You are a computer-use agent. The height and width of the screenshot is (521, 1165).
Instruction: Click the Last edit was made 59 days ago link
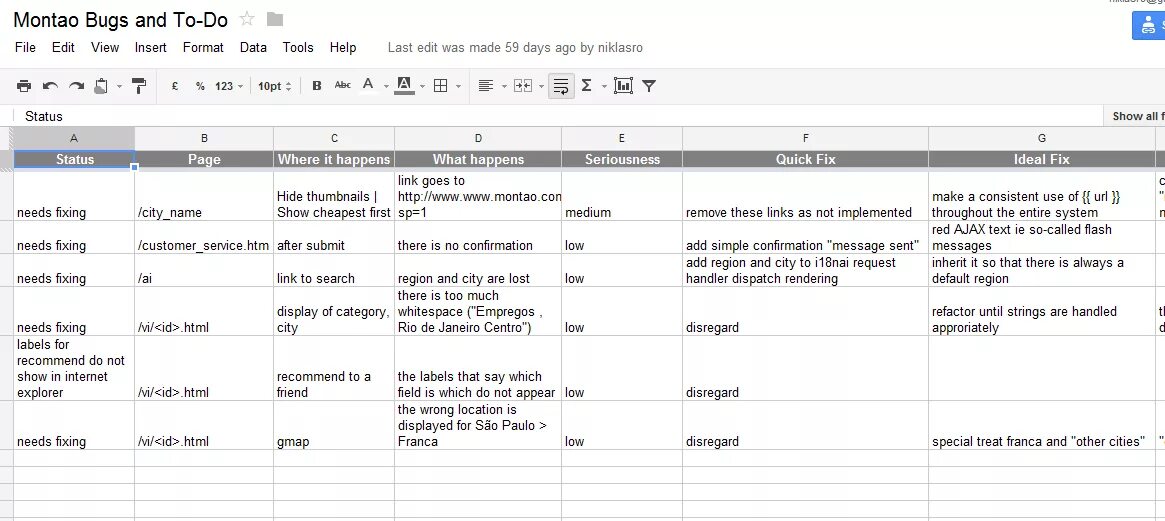pos(515,48)
